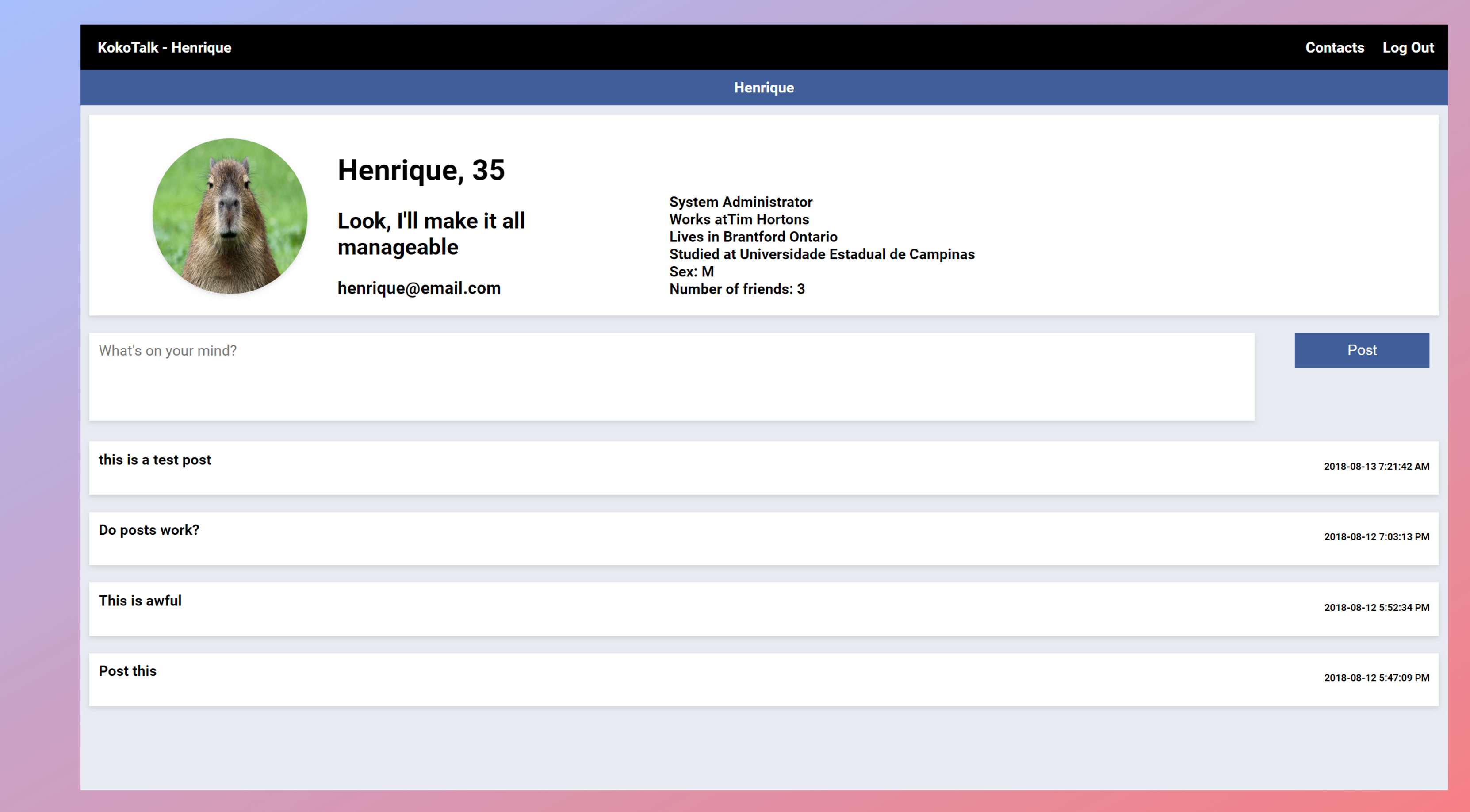
Task: Click the KokoTalk - Henrique brand title
Action: tap(165, 47)
